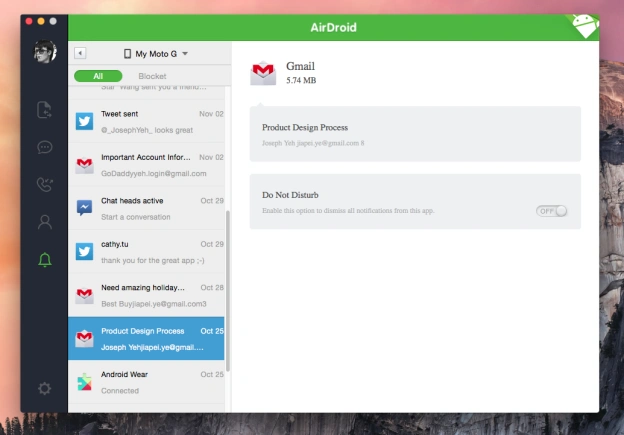The image size is (624, 435).
Task: Open the messages speech bubble icon
Action: click(x=45, y=147)
